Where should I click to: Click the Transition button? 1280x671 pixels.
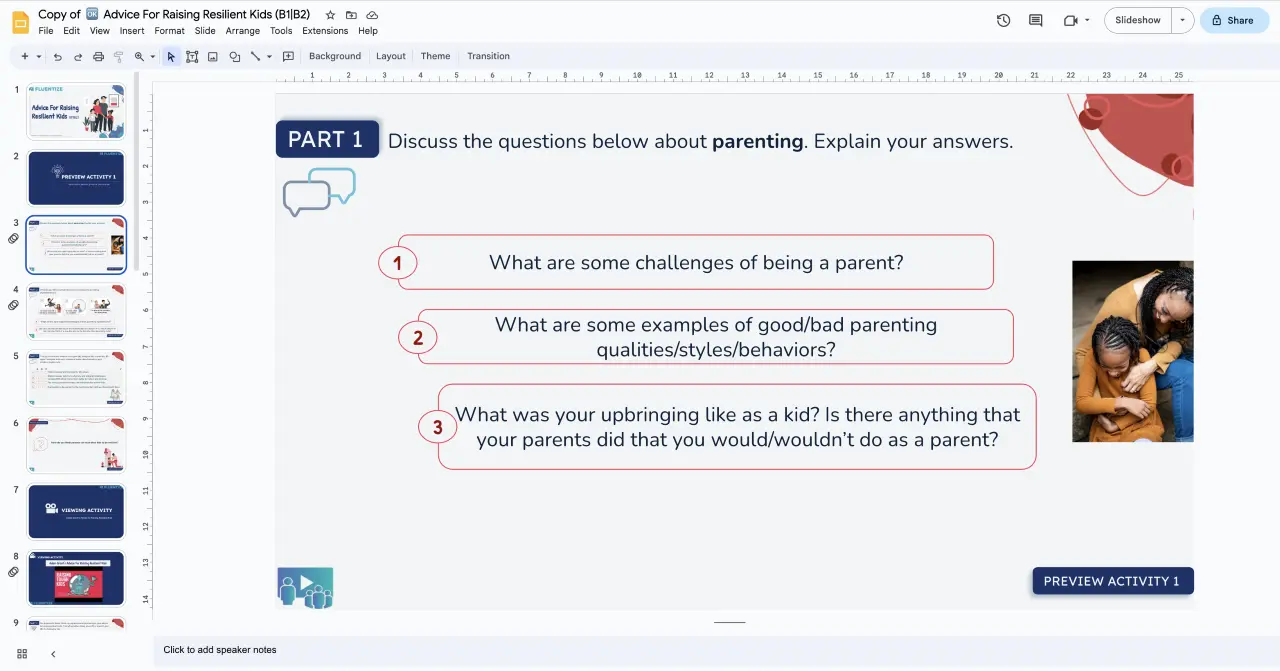click(x=488, y=56)
